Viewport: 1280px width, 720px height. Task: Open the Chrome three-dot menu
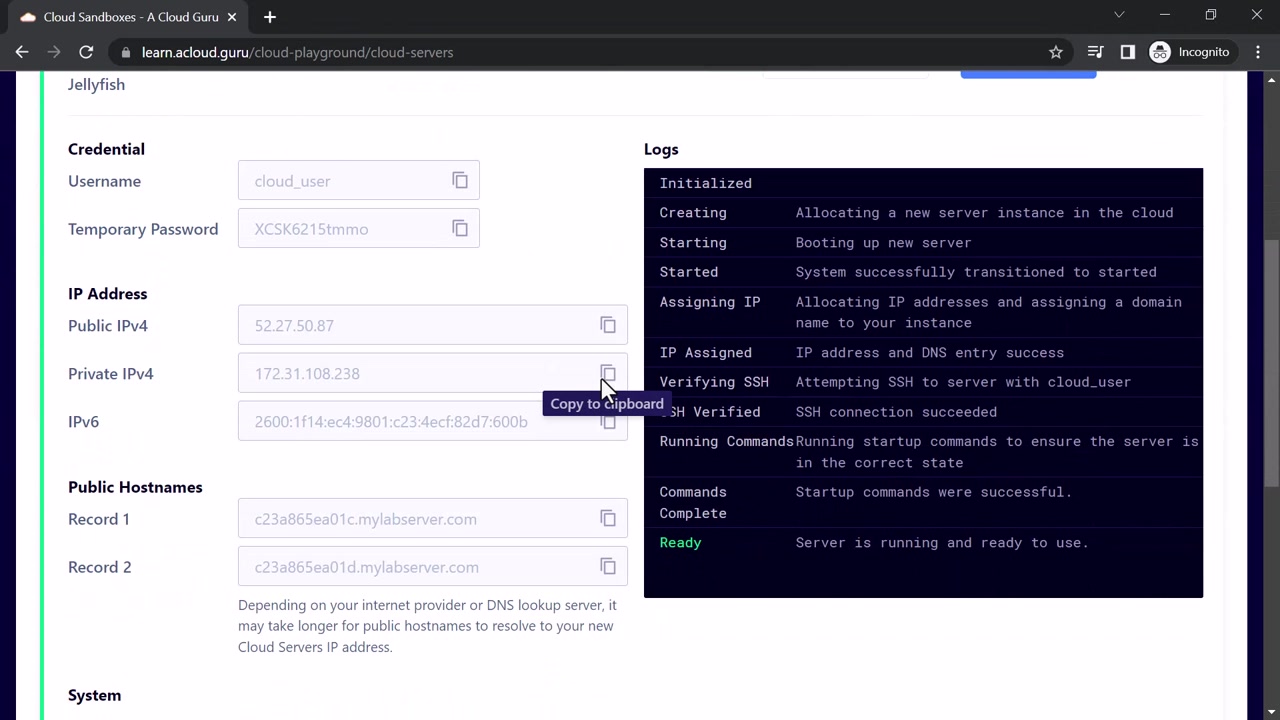1258,52
